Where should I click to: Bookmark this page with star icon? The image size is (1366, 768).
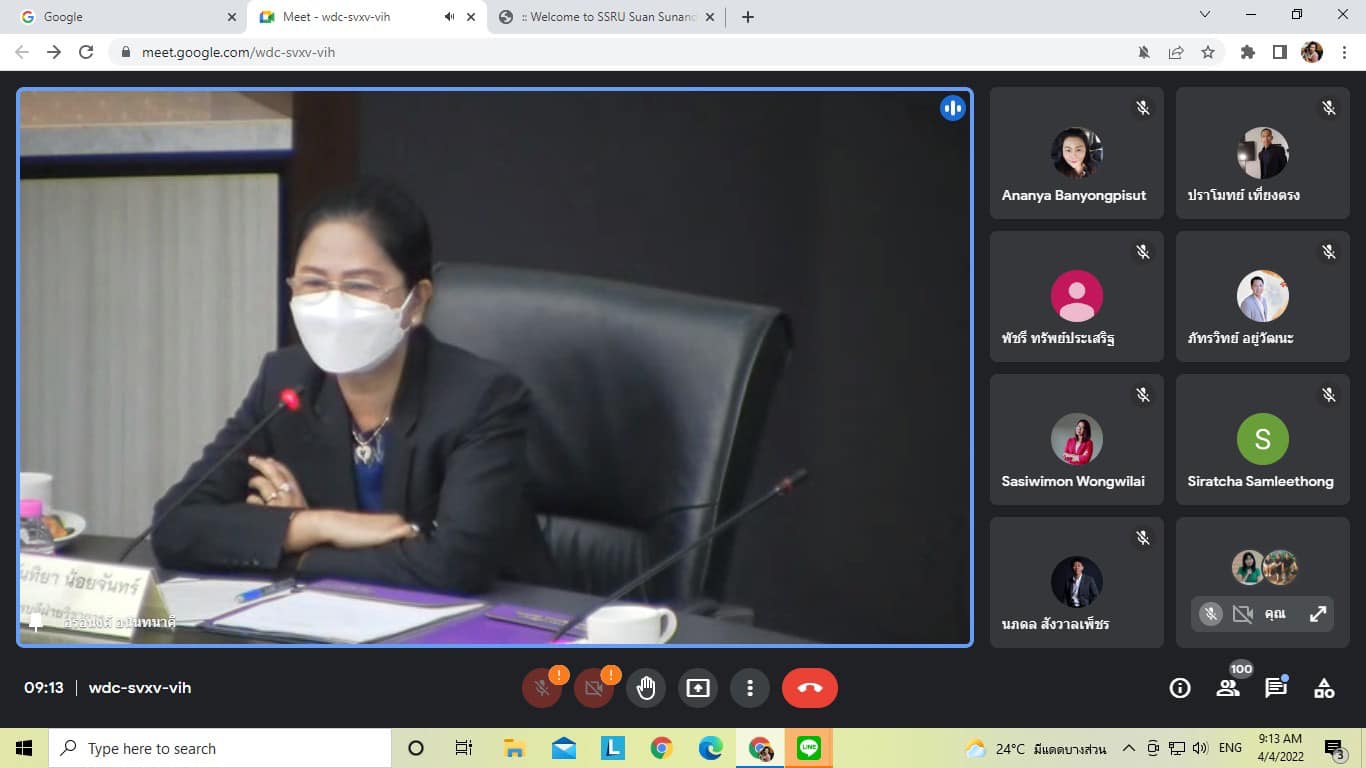pyautogui.click(x=1208, y=52)
